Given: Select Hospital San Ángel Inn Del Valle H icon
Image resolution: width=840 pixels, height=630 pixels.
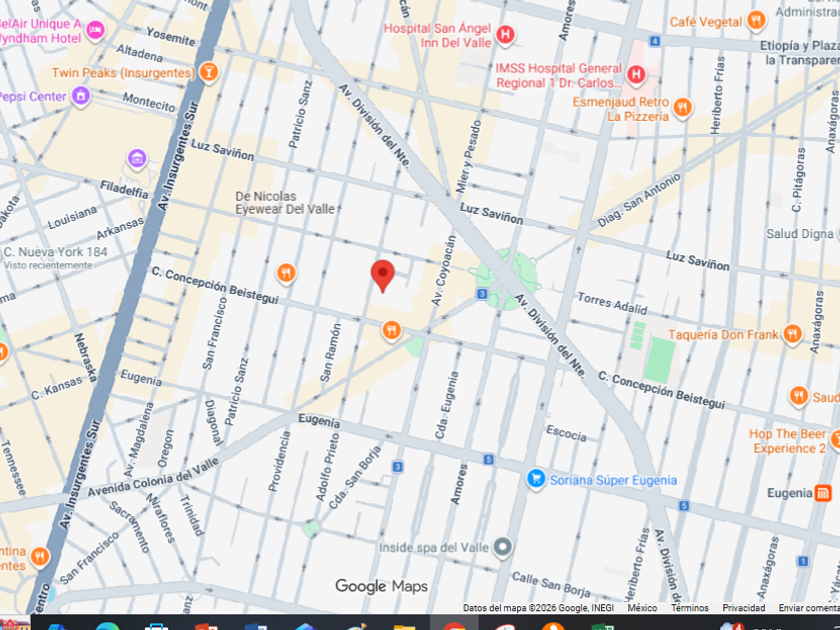Looking at the screenshot, I should click(x=505, y=35).
